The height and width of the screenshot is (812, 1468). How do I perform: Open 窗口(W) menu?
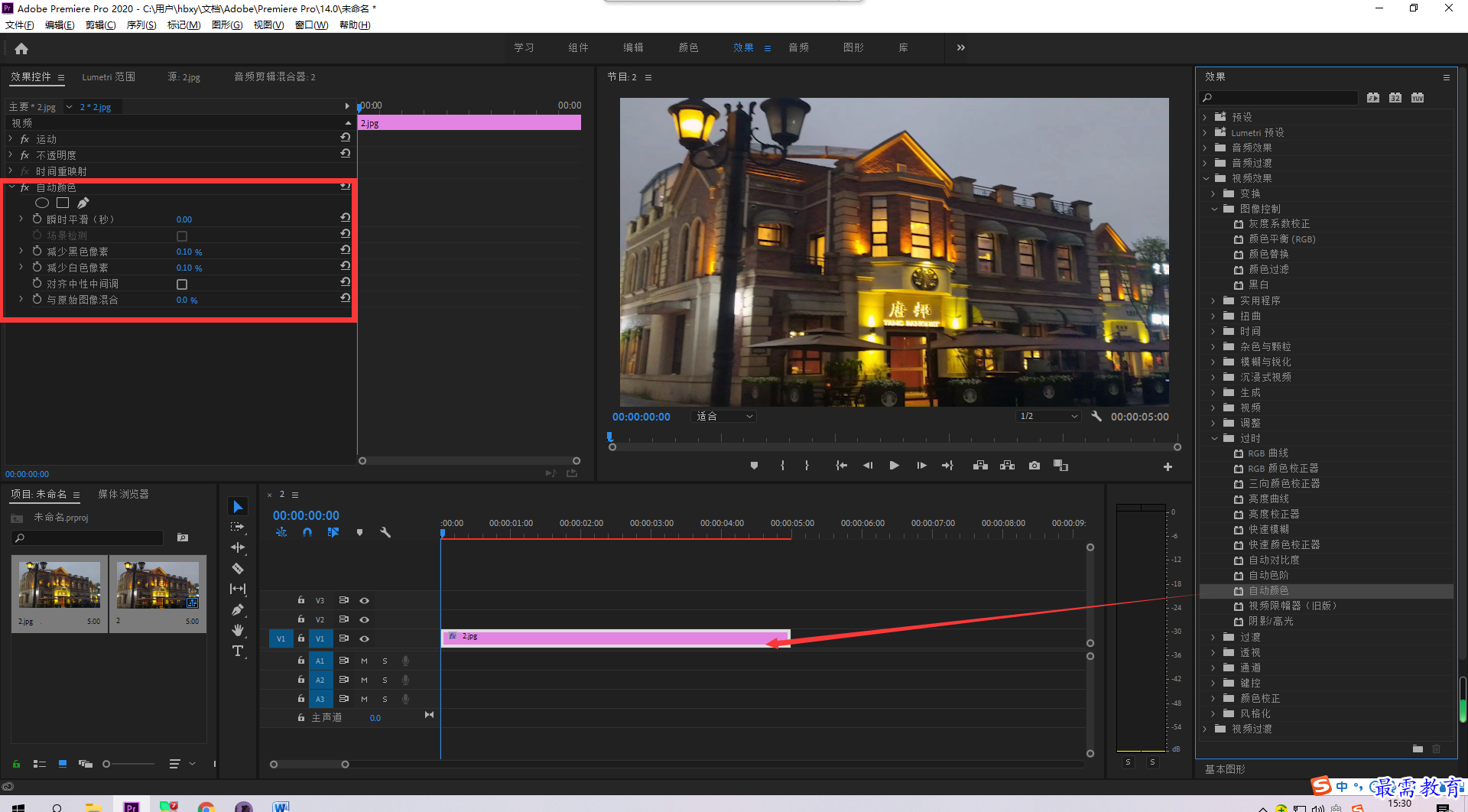click(x=311, y=25)
